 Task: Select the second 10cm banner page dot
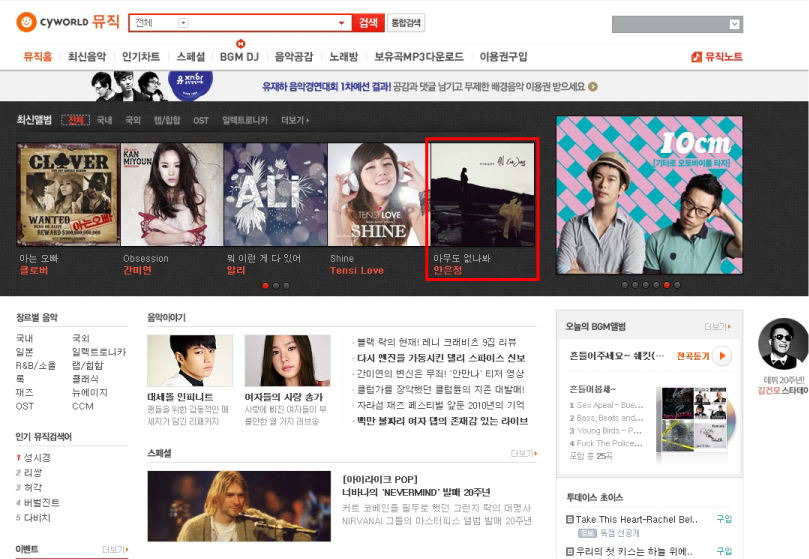635,284
